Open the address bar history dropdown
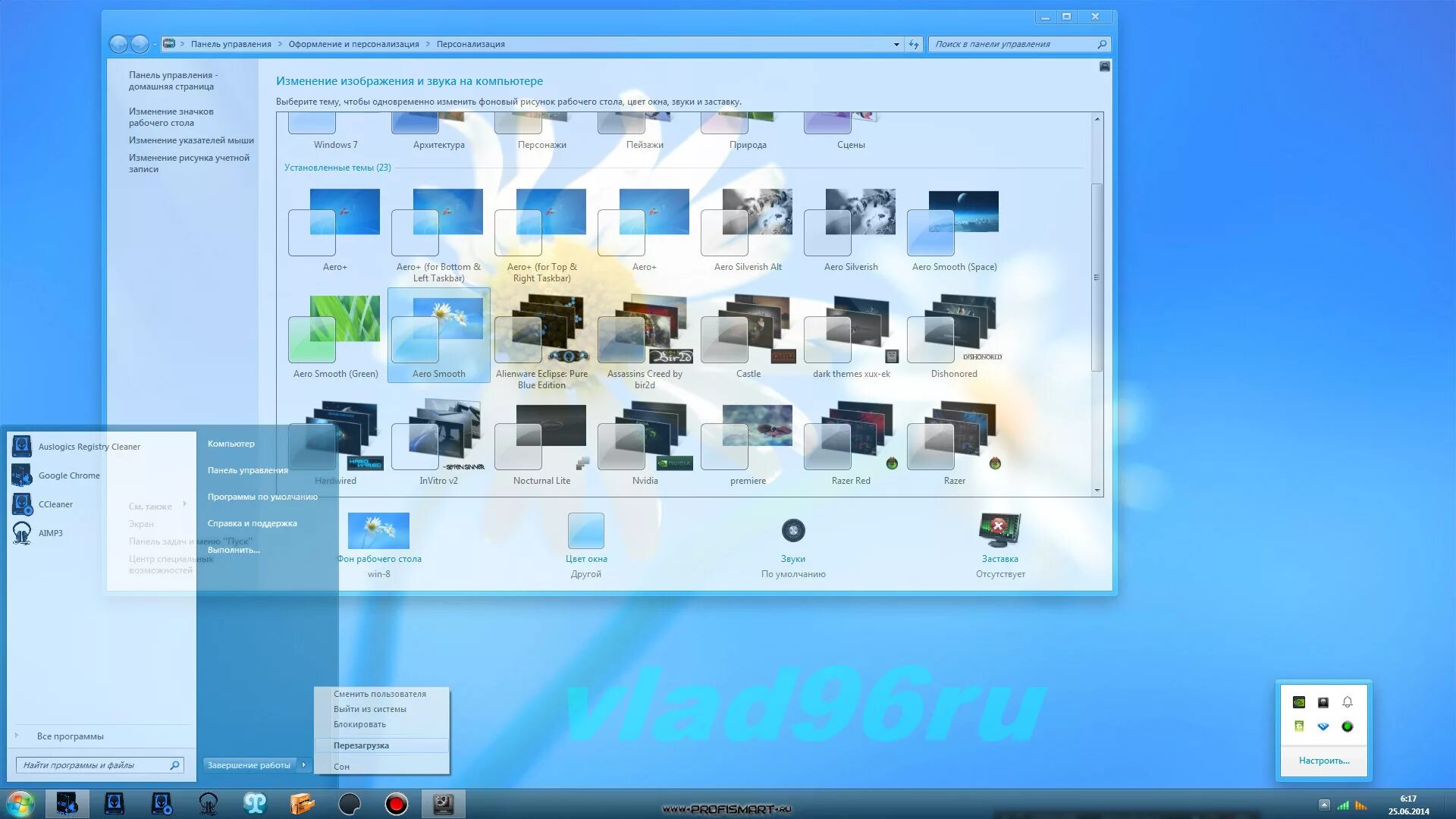This screenshot has width=1456, height=819. [x=896, y=44]
